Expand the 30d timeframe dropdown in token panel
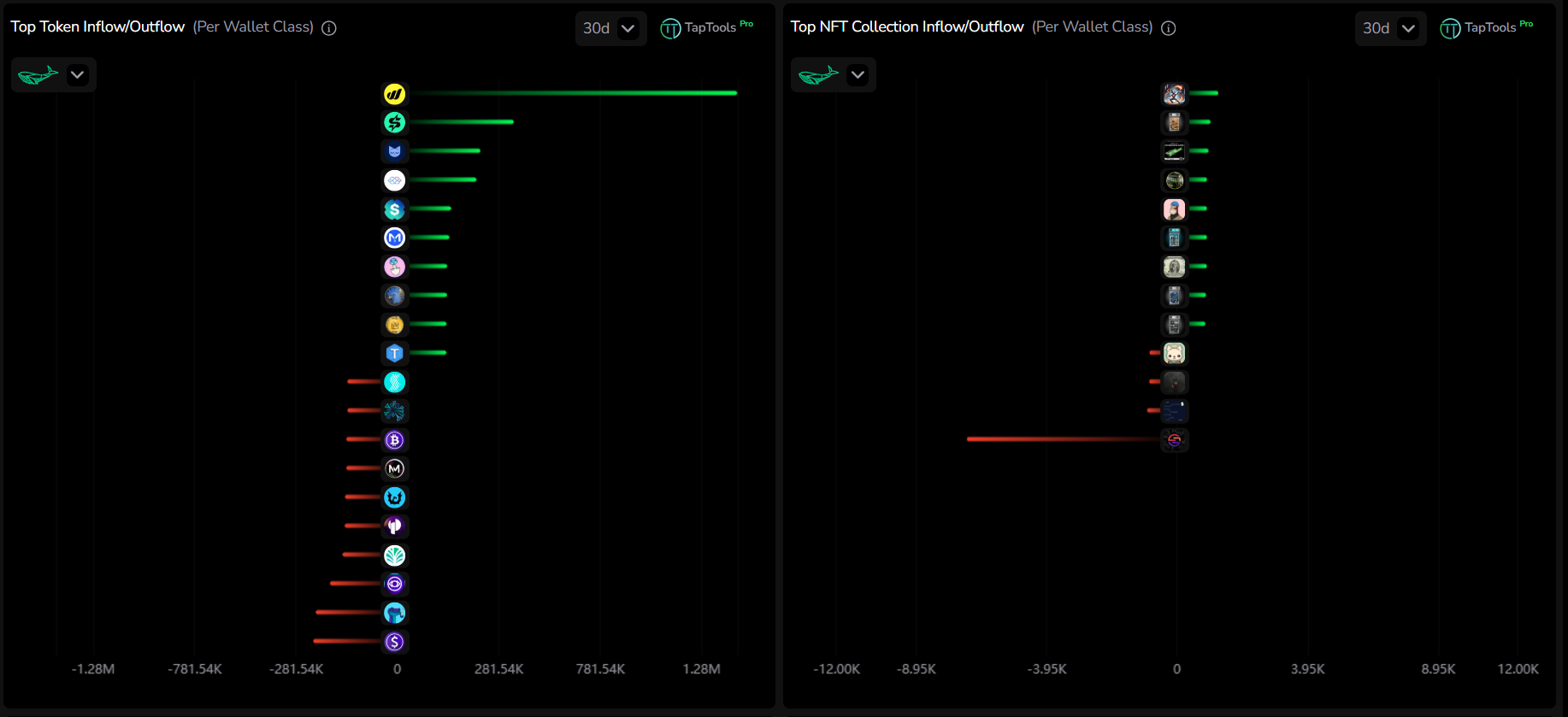Screen dimensions: 1568x717 (610, 28)
